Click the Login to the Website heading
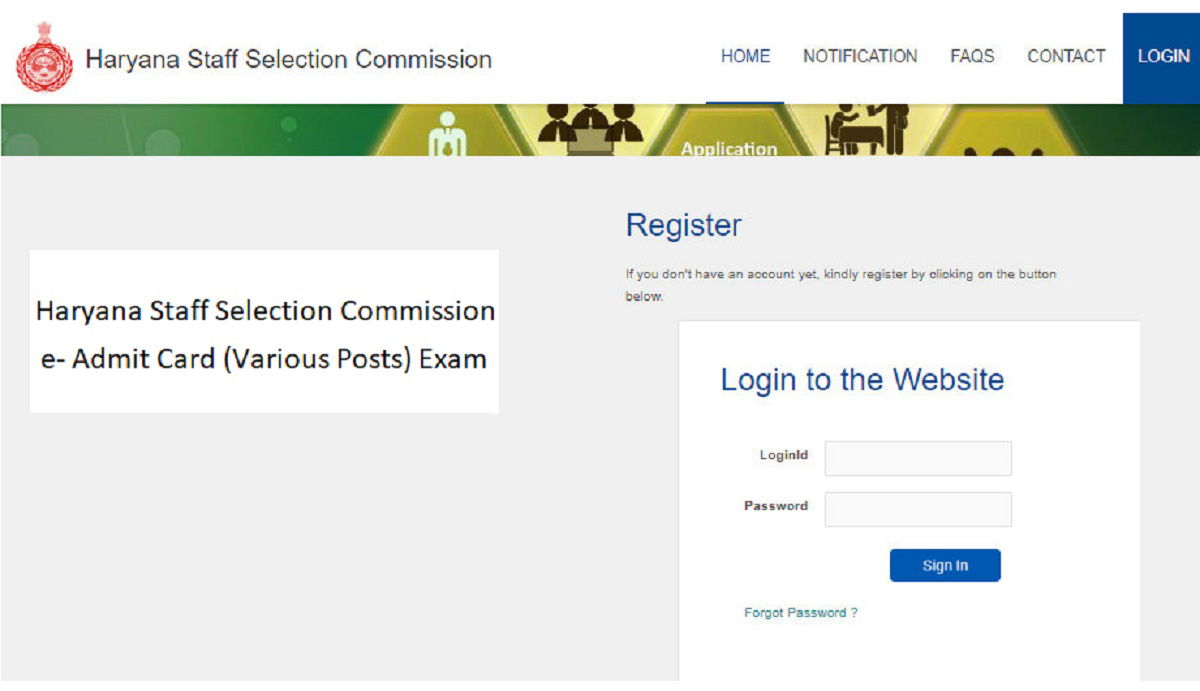1200x691 pixels. point(862,380)
